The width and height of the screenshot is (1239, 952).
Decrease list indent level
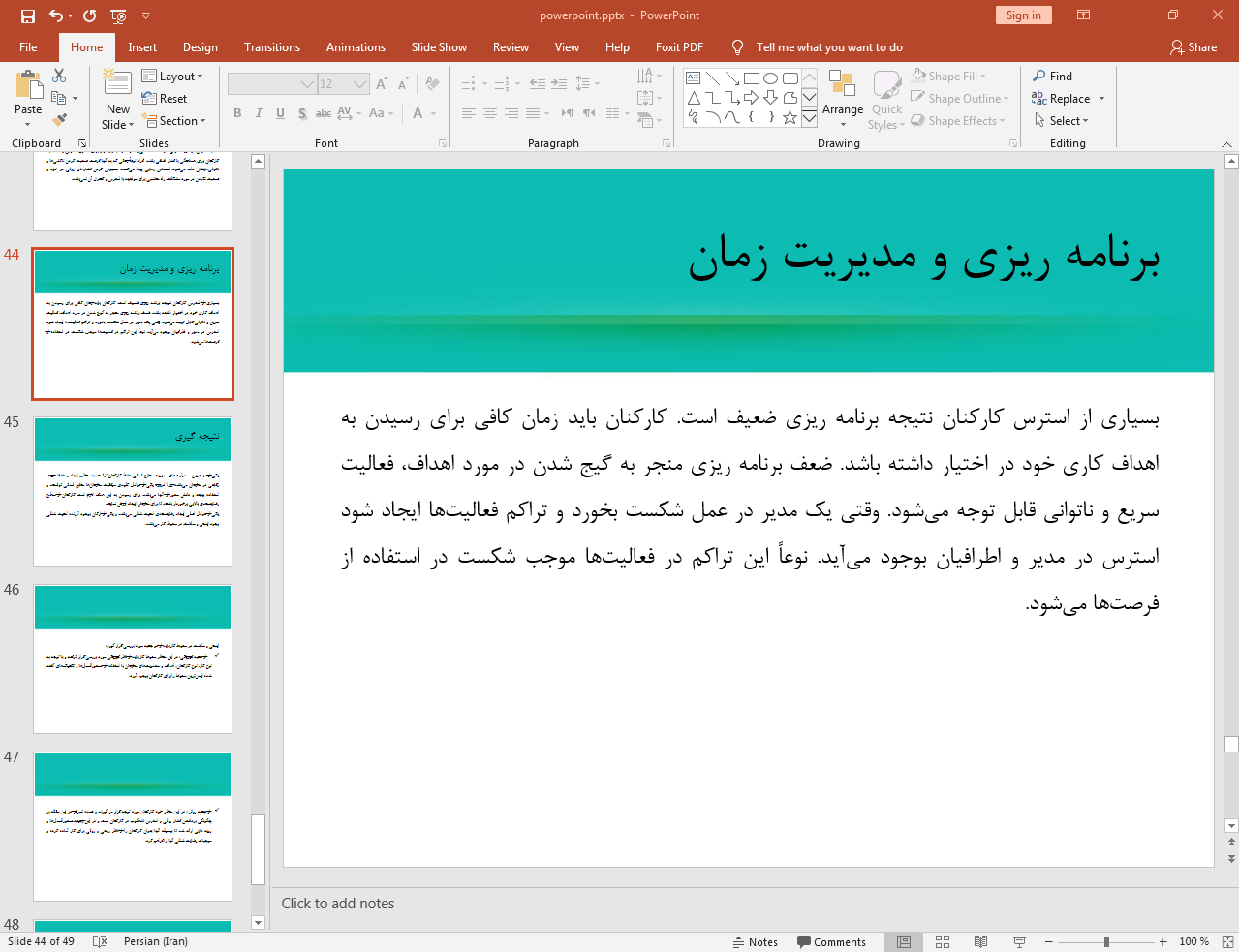(538, 84)
